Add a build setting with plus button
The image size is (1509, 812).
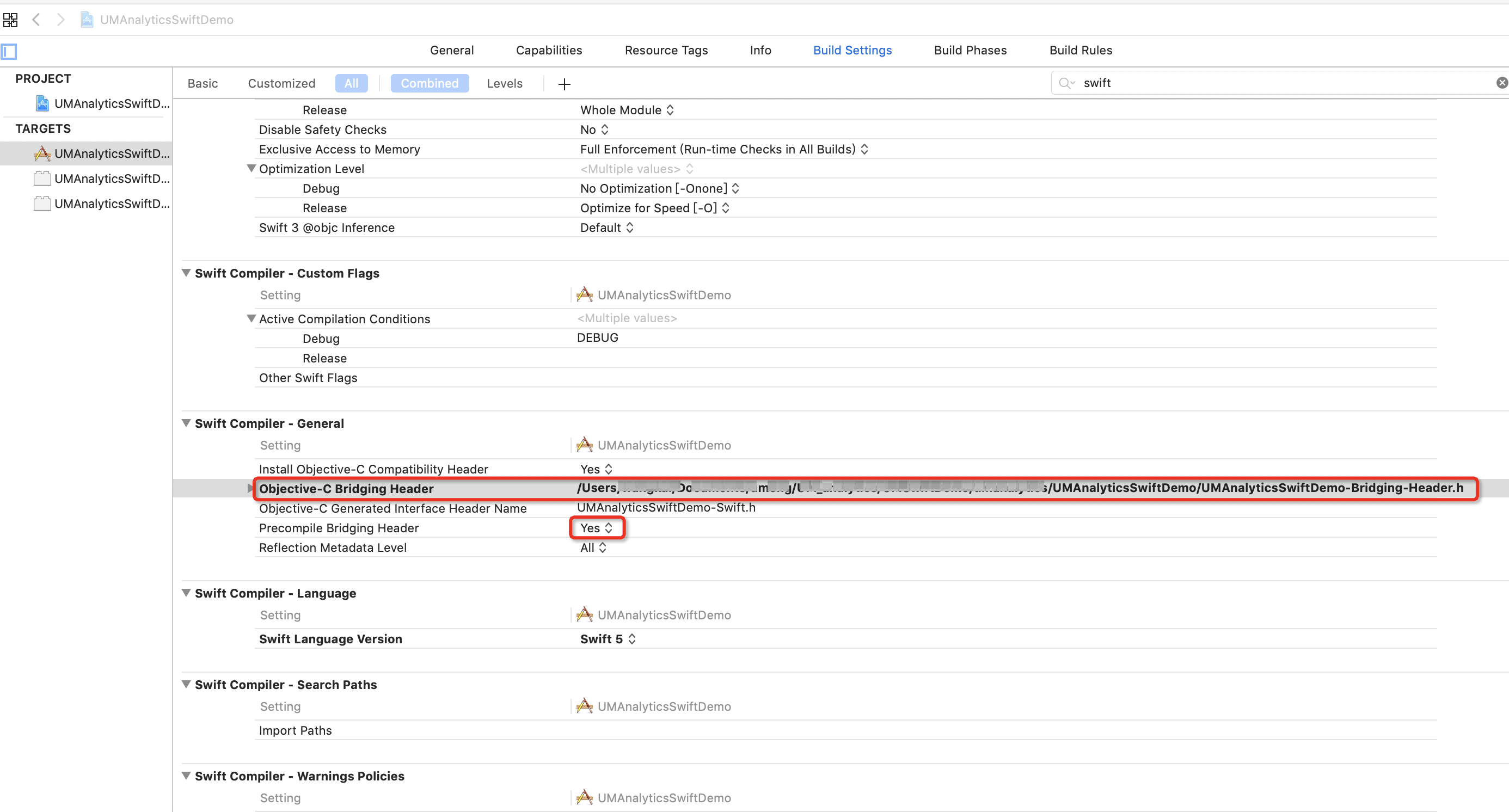point(564,84)
